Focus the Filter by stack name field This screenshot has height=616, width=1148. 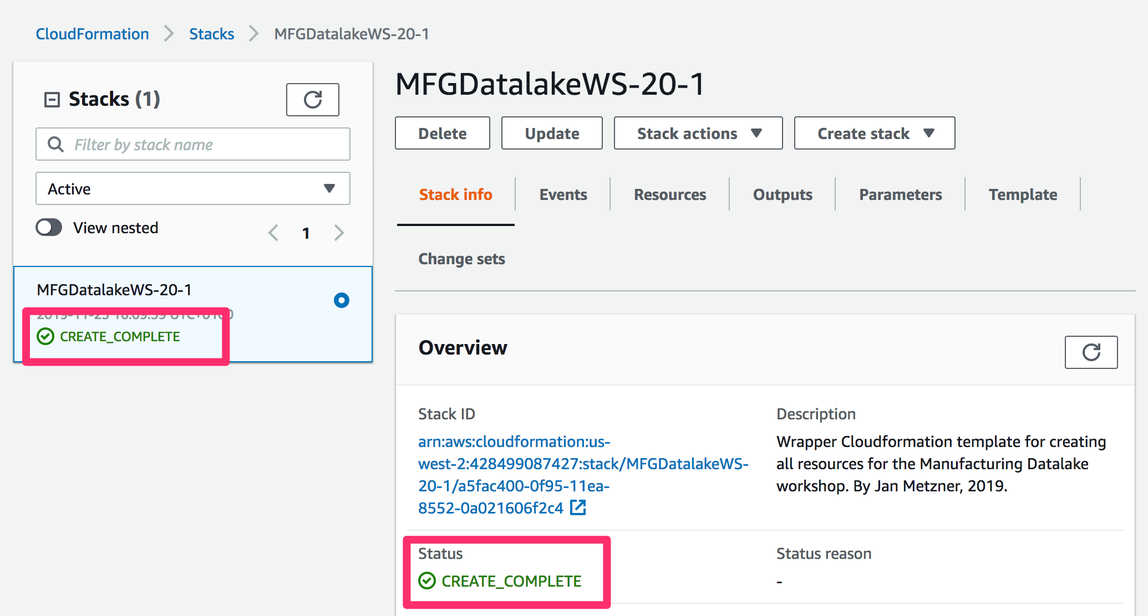coord(205,145)
